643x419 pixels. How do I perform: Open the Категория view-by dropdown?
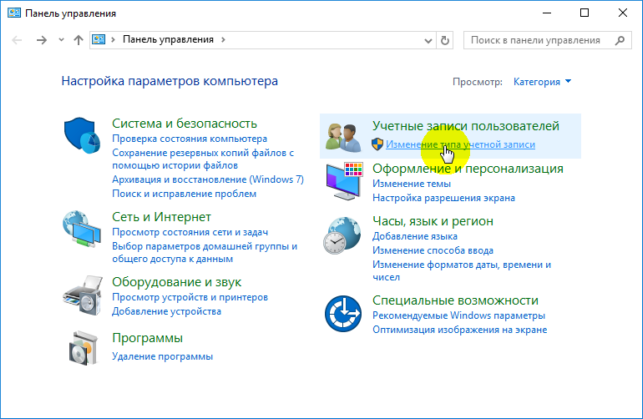click(x=542, y=82)
